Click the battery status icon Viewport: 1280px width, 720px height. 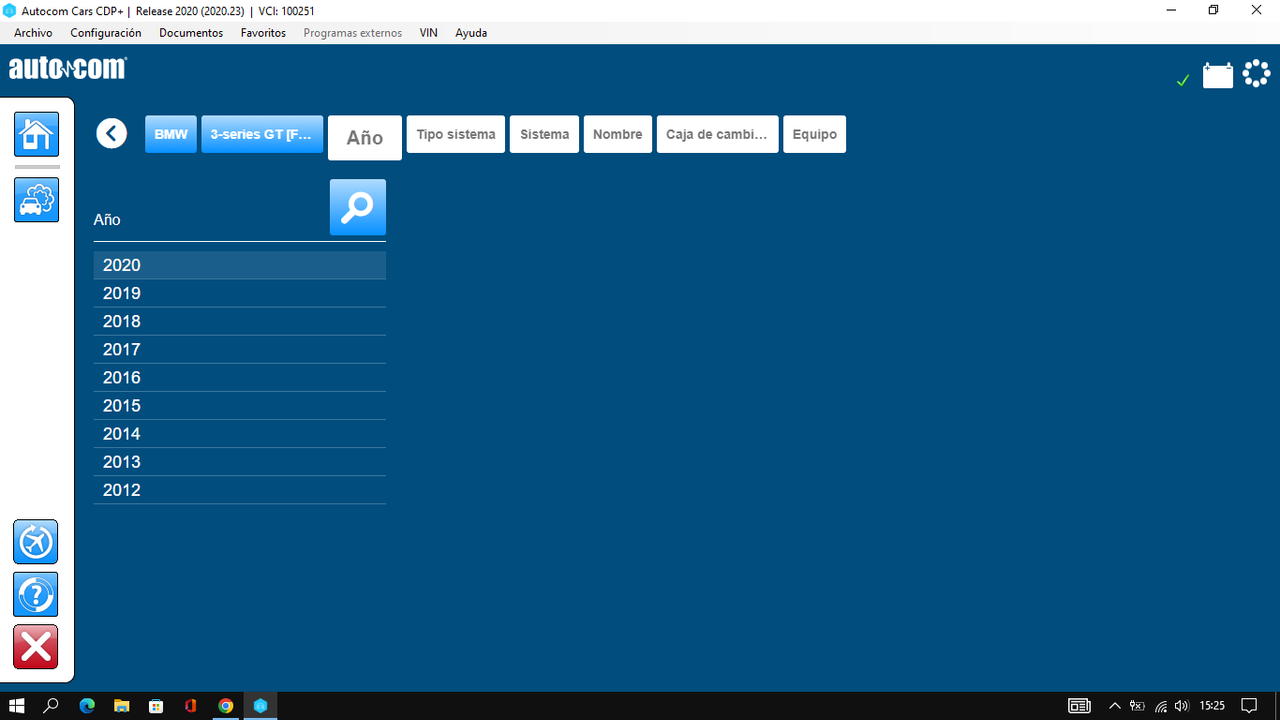click(x=1218, y=75)
